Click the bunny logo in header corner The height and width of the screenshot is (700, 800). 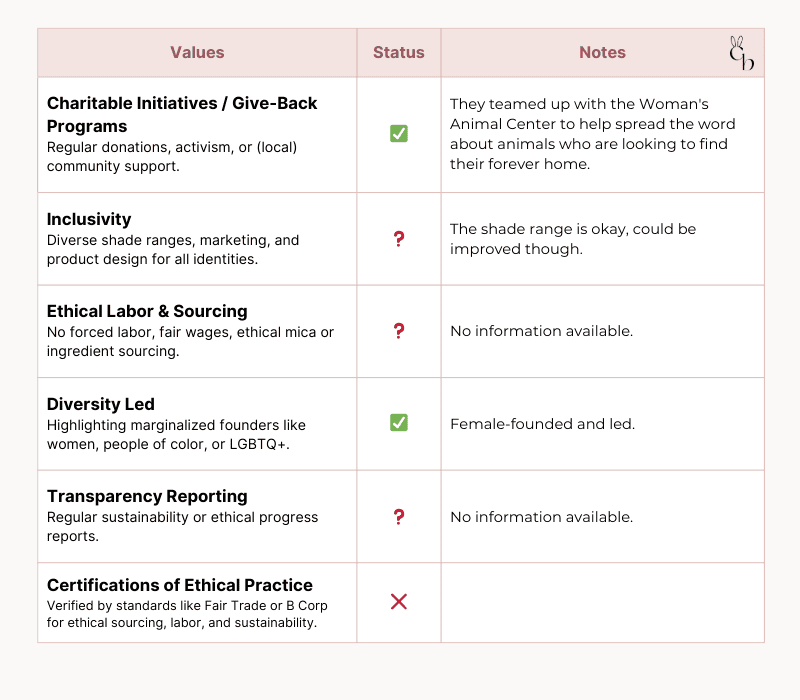(741, 53)
